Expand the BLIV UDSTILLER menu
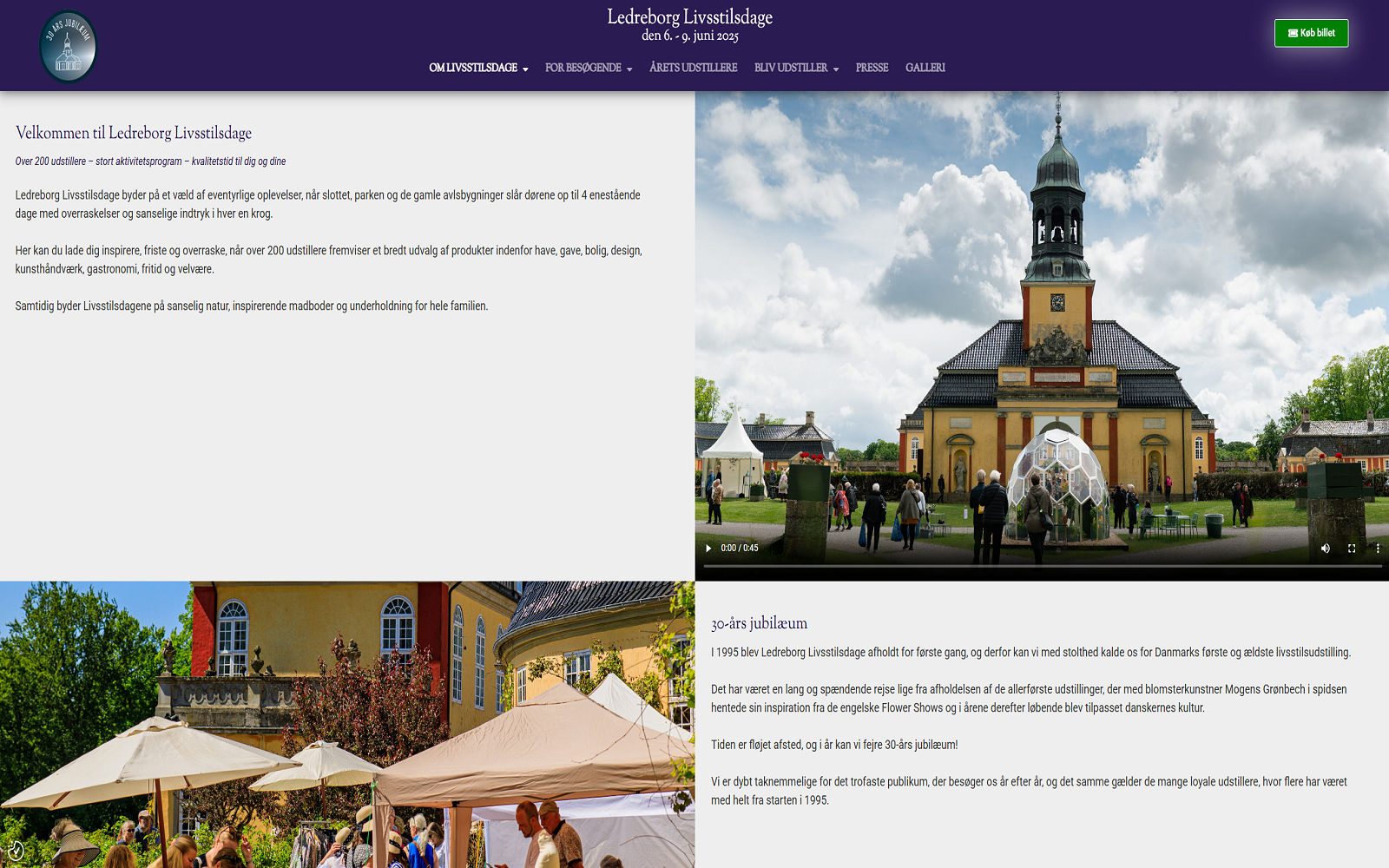Viewport: 1389px width, 868px height. pos(796,68)
